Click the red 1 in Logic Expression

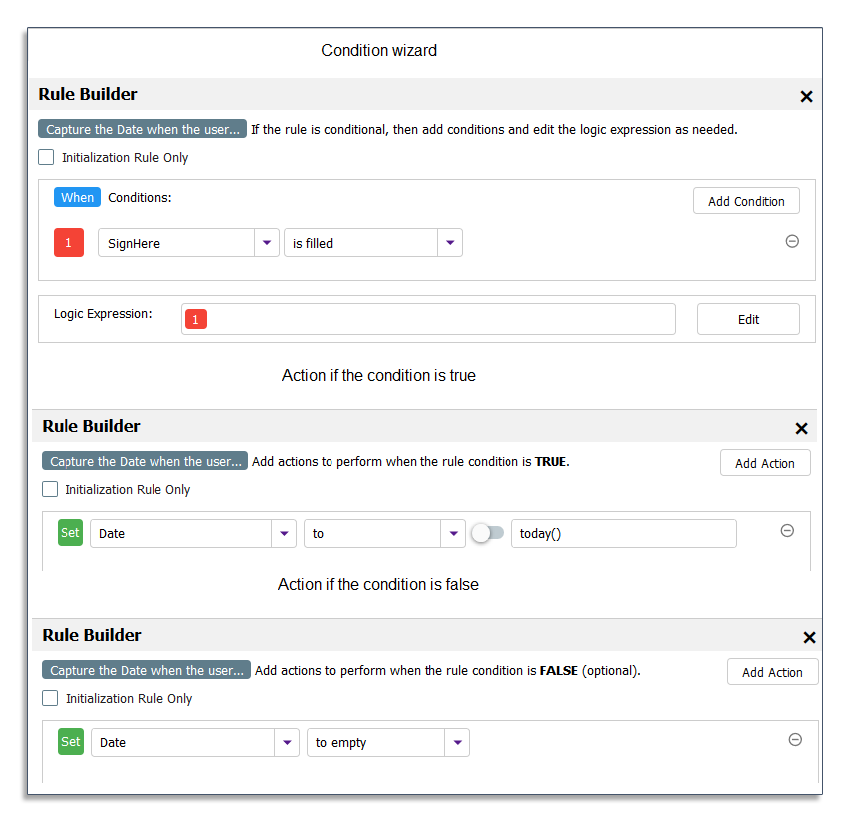coord(195,319)
